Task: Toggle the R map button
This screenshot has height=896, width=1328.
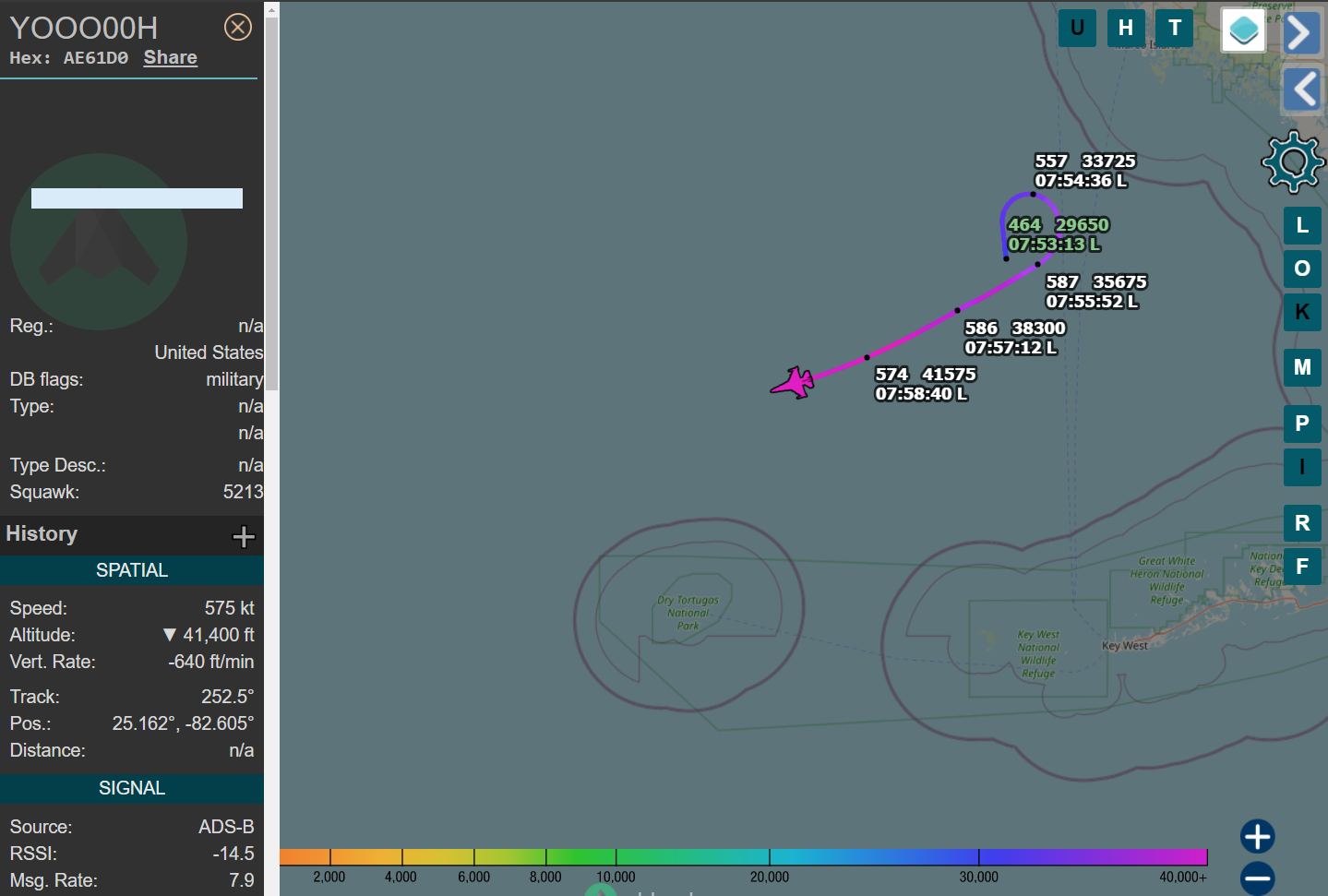Action: point(1302,523)
